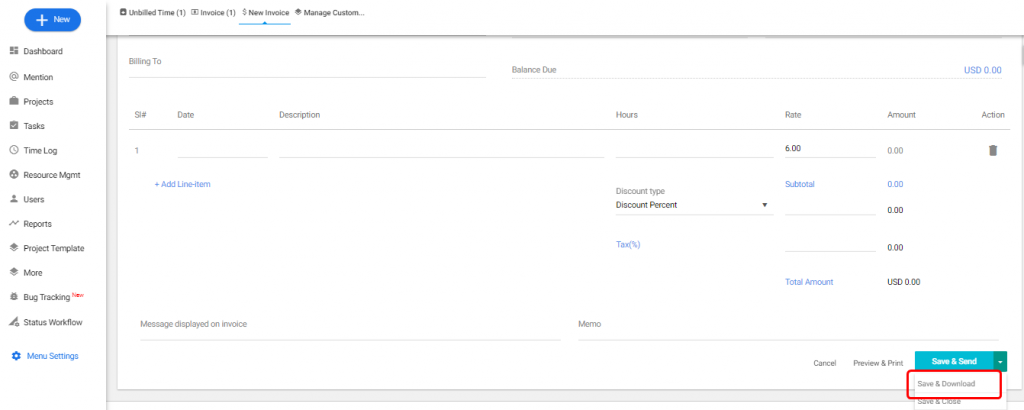Click the Billing To field

307,65
